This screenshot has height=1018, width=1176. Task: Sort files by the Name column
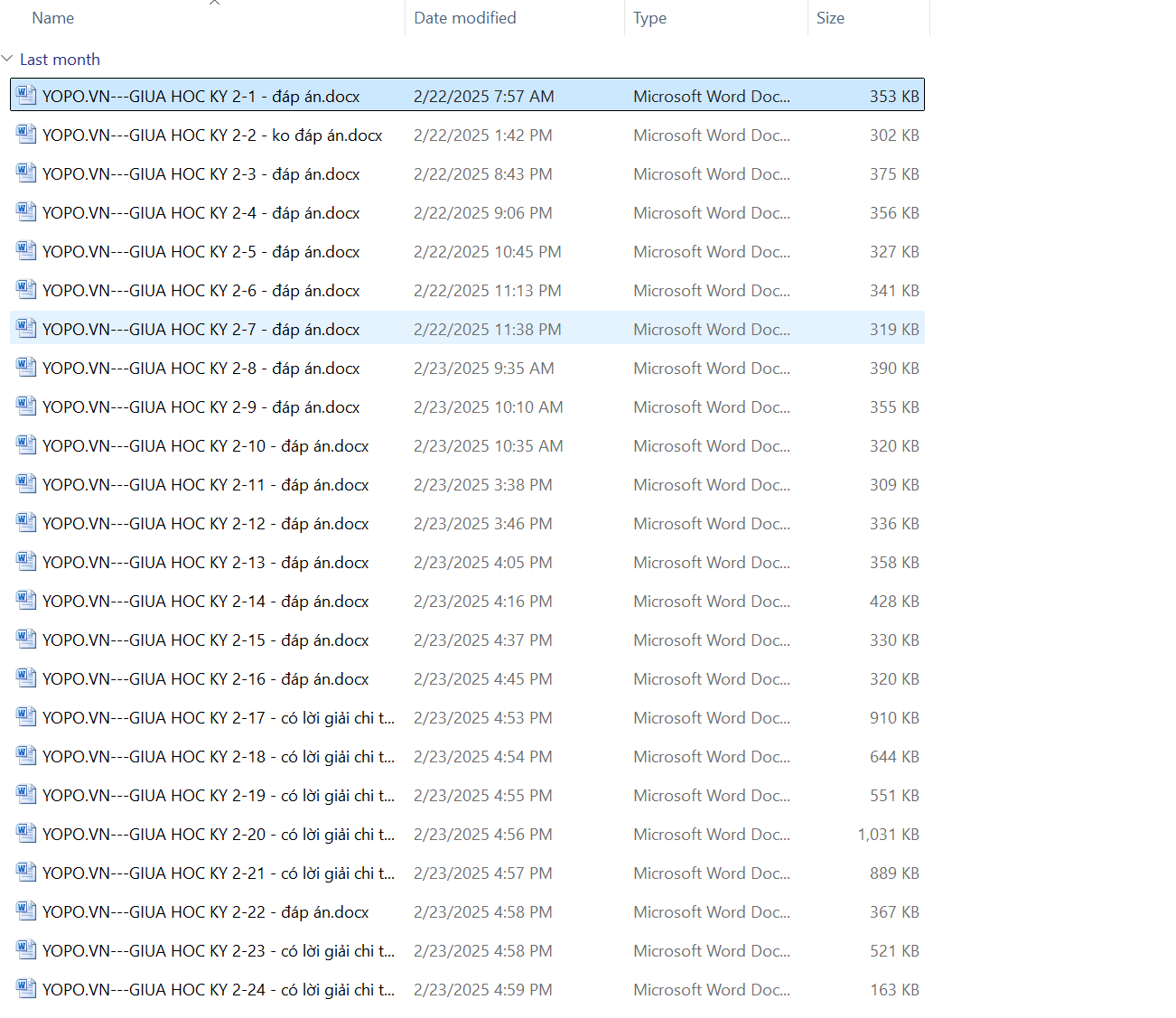coord(53,18)
